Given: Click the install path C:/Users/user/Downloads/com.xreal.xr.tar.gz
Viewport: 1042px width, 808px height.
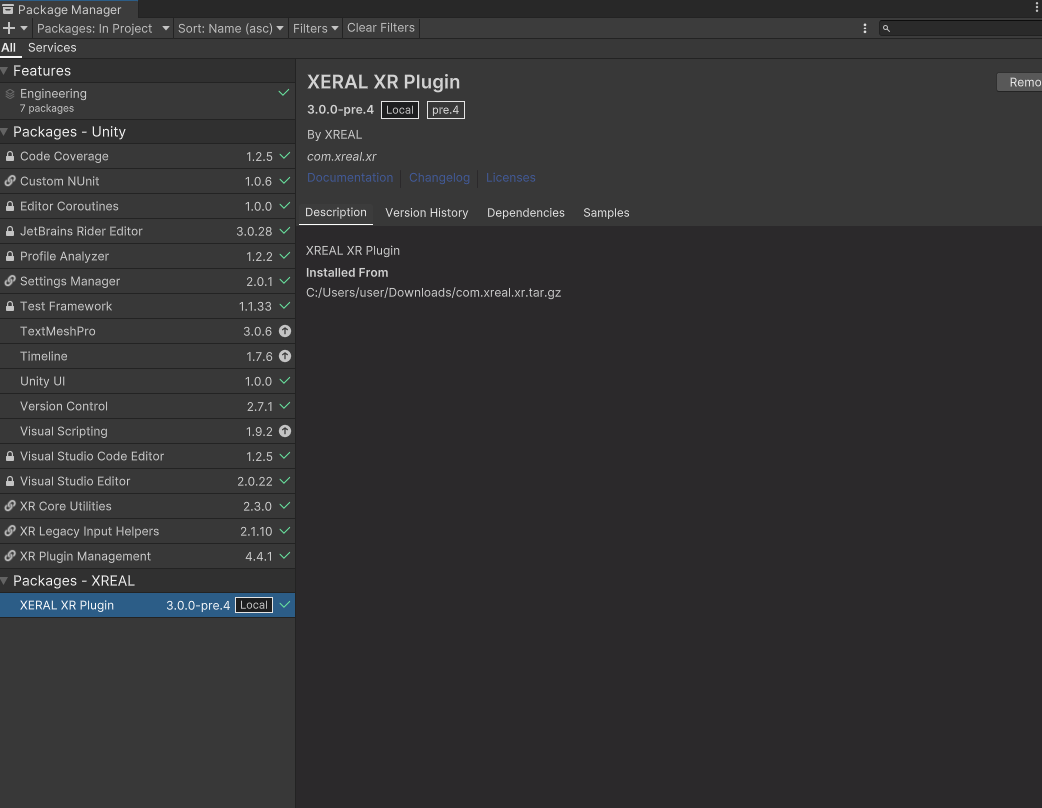Looking at the screenshot, I should [433, 292].
